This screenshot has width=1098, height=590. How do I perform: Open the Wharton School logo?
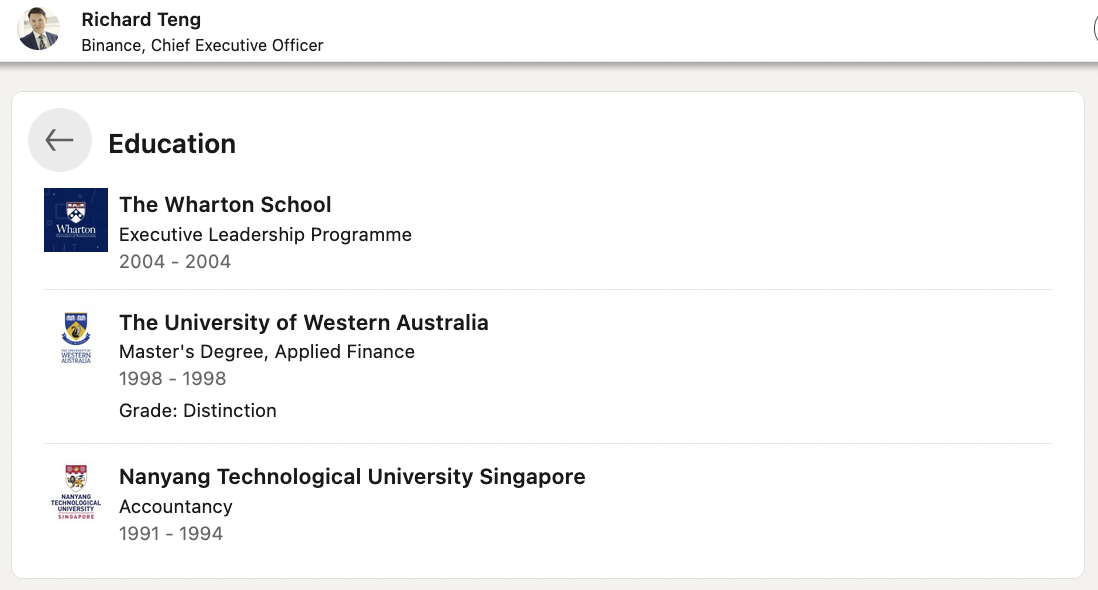(x=76, y=220)
